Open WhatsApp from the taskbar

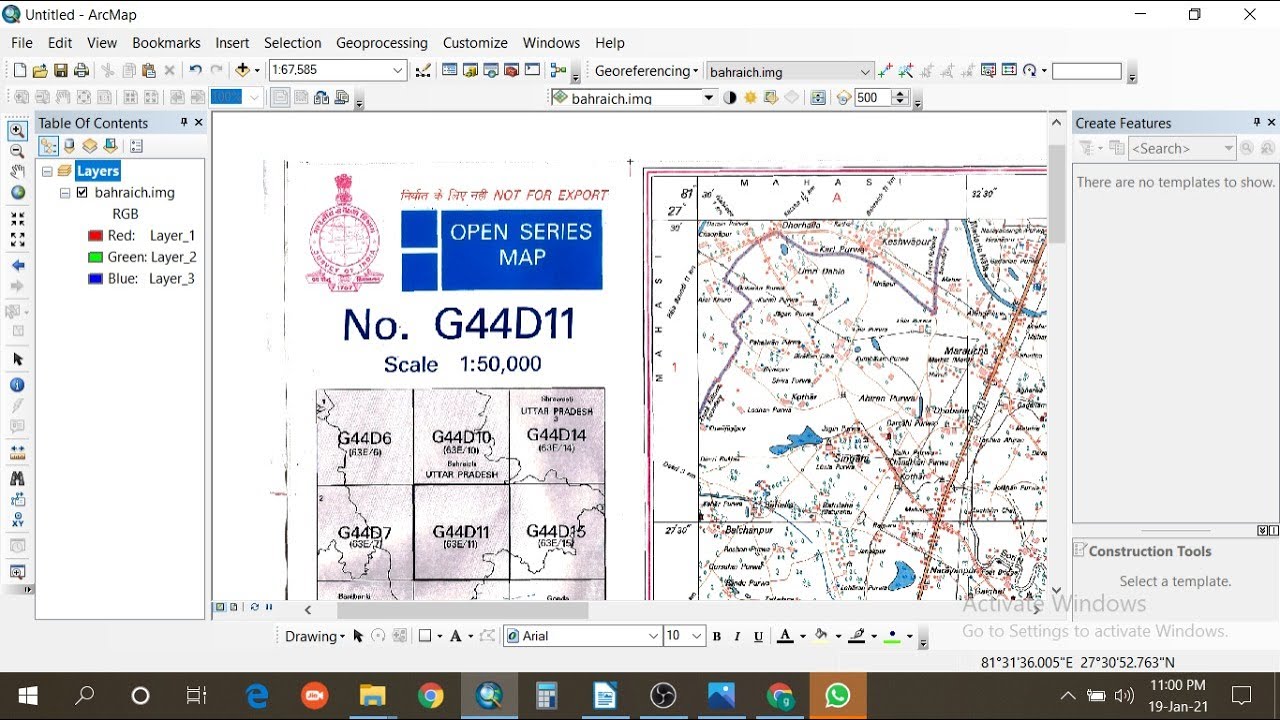[837, 696]
